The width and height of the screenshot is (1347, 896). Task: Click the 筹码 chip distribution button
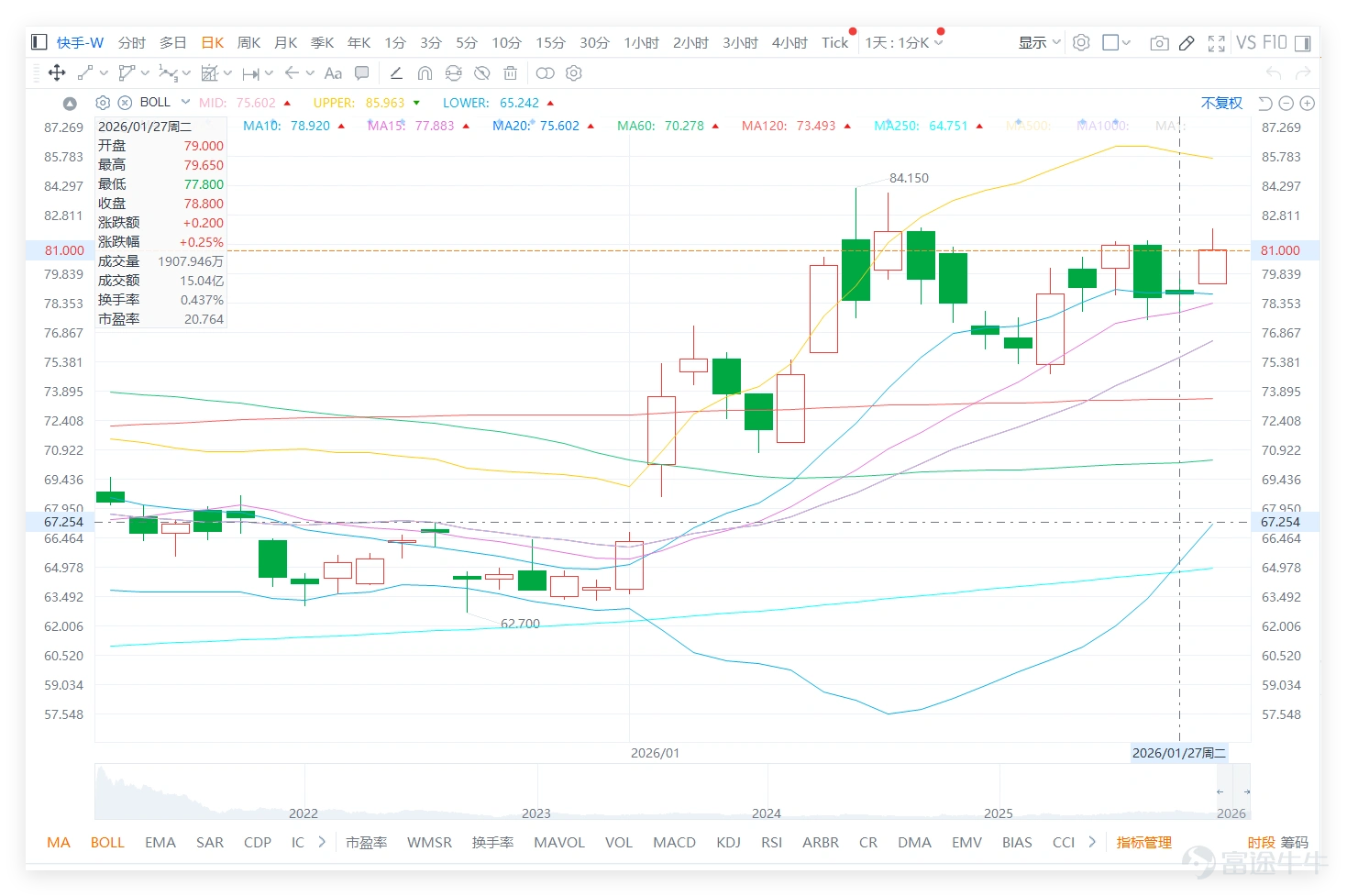[x=1295, y=842]
